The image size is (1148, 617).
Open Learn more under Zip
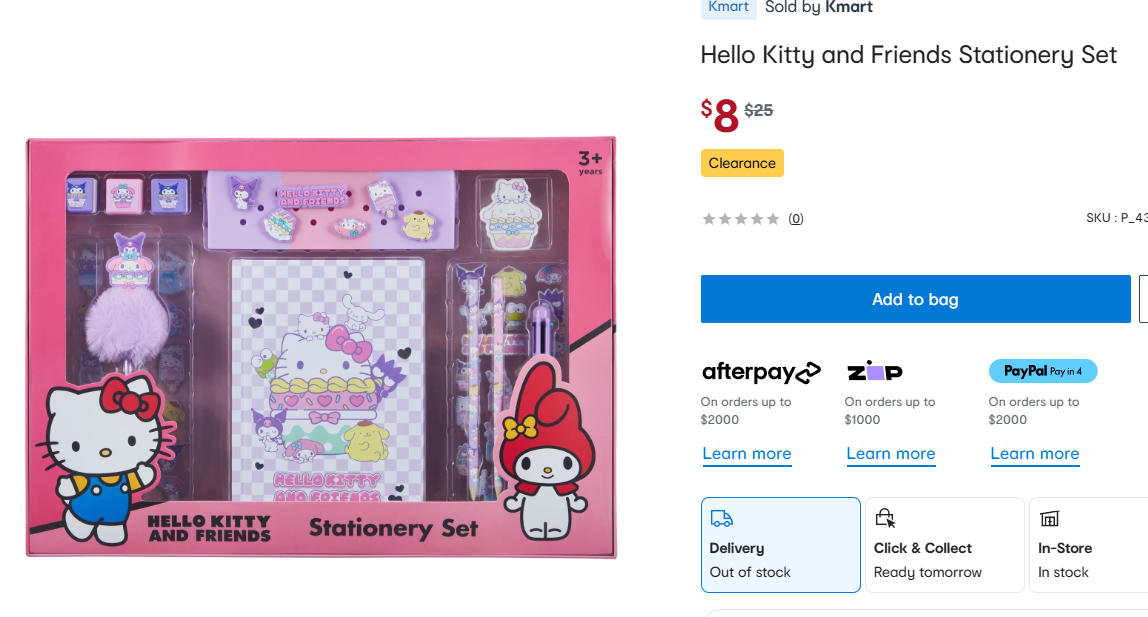pos(890,454)
